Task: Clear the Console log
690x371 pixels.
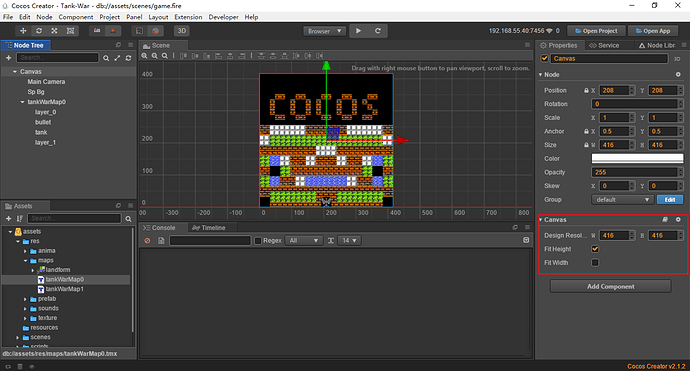Action: point(147,241)
